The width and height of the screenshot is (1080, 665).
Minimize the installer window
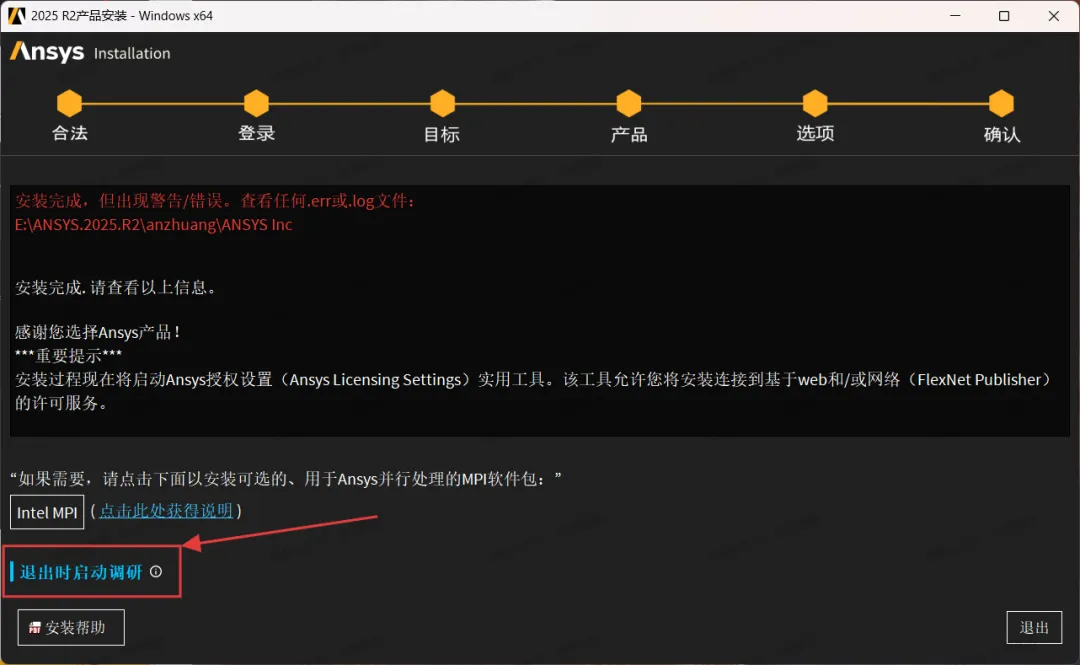coord(955,15)
